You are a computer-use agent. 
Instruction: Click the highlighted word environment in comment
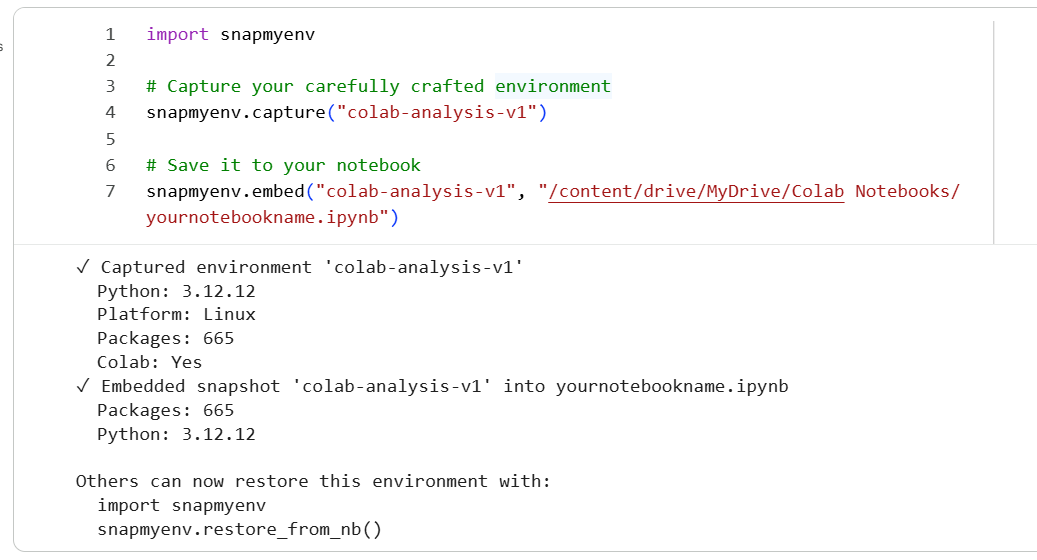553,87
